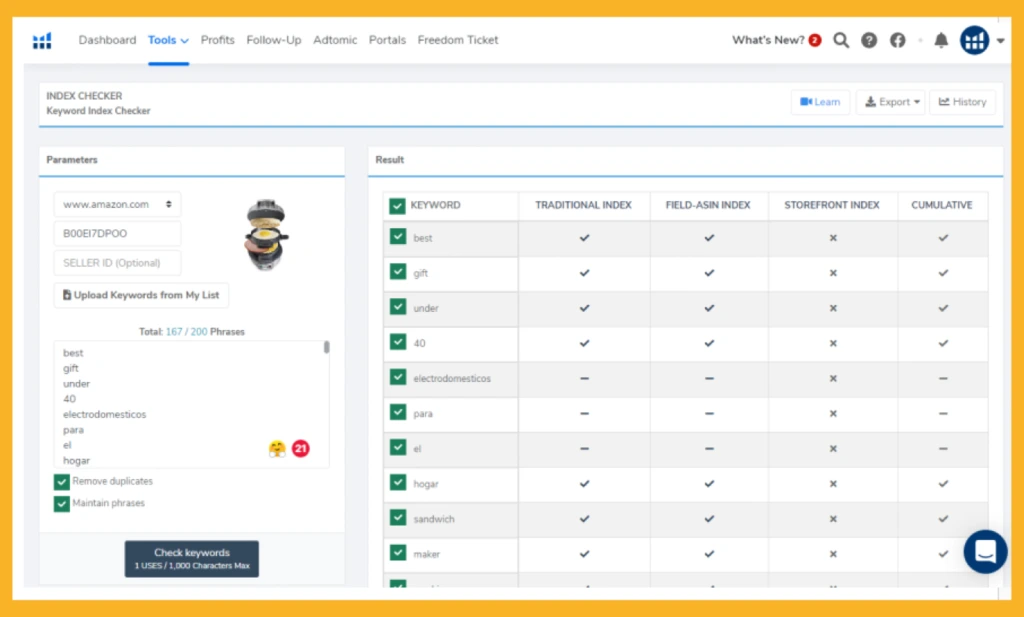
Task: Toggle the Maintain phrases checkbox
Action: [x=62, y=504]
